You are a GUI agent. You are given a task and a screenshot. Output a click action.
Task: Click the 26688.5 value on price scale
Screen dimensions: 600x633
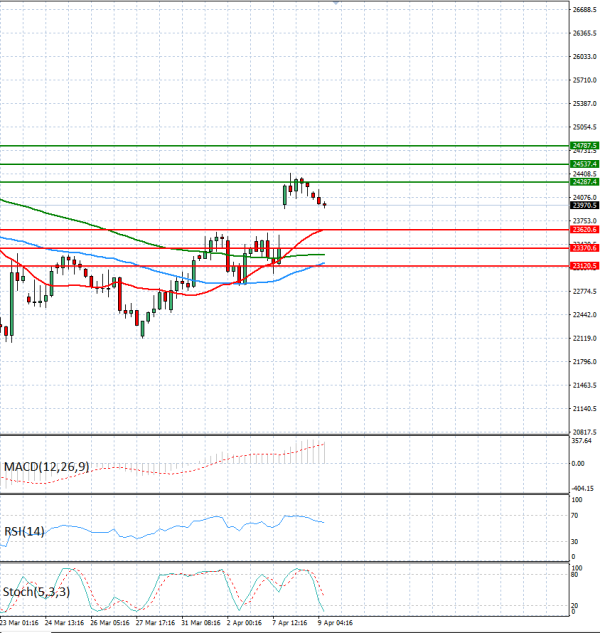point(584,10)
